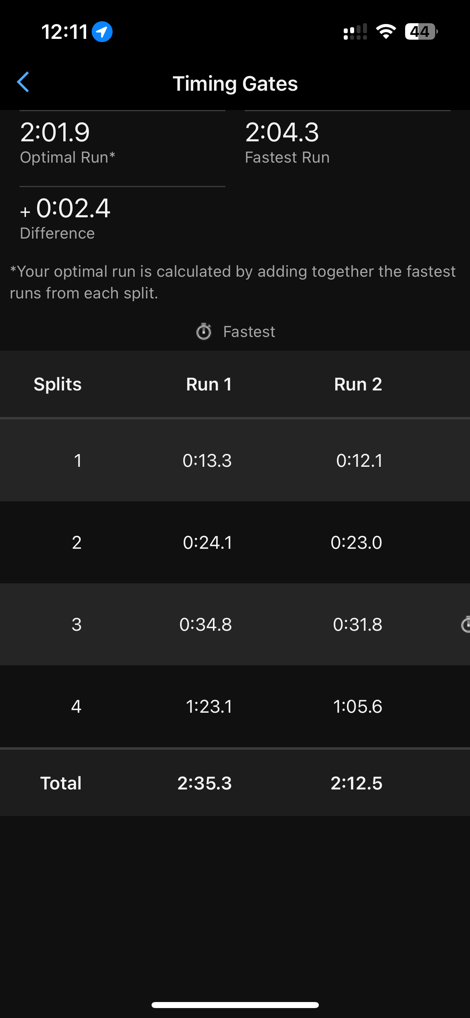This screenshot has height=1018, width=470.
Task: Tap the Splits column header
Action: (x=58, y=384)
